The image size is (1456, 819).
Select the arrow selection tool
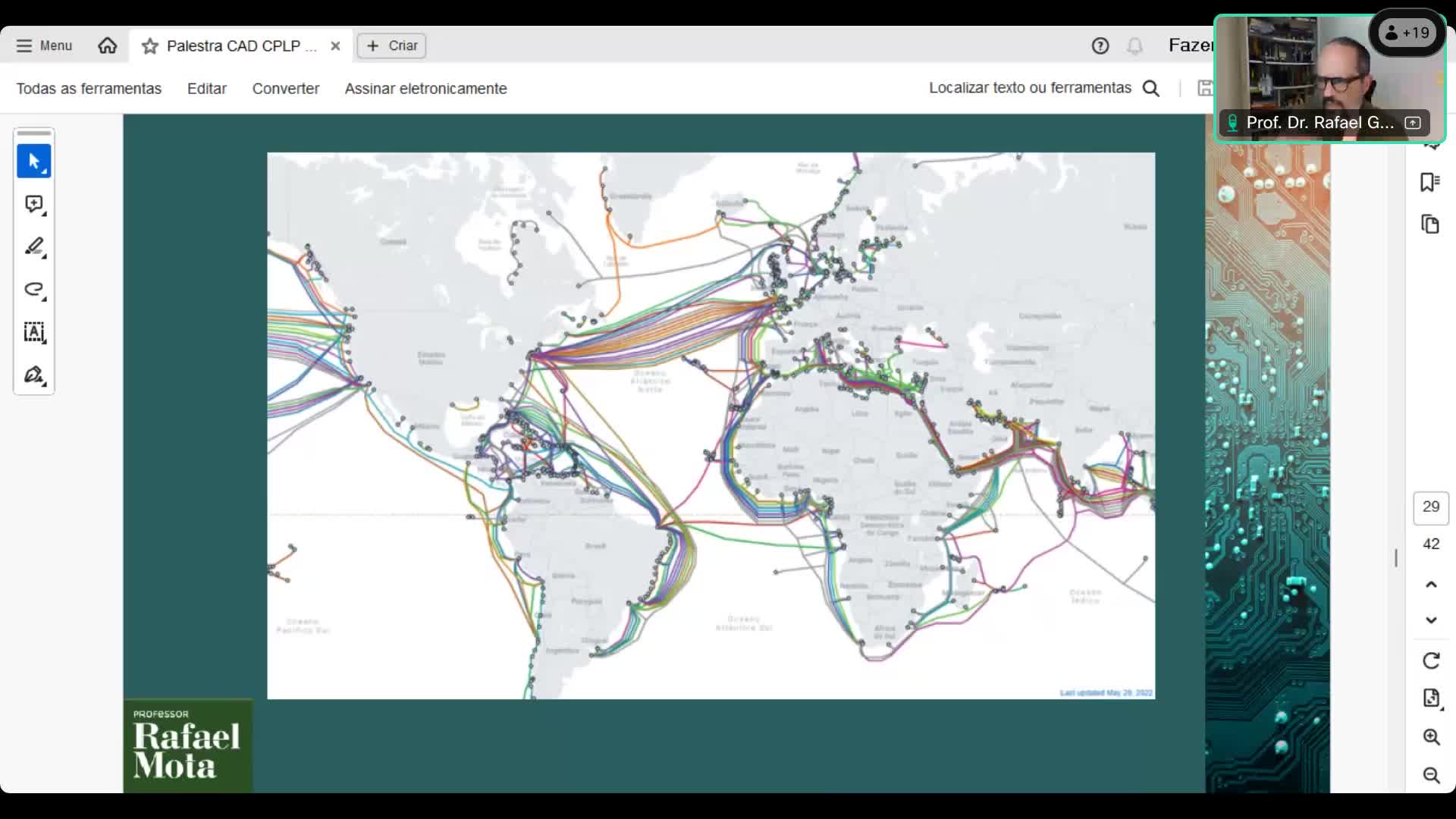[33, 162]
